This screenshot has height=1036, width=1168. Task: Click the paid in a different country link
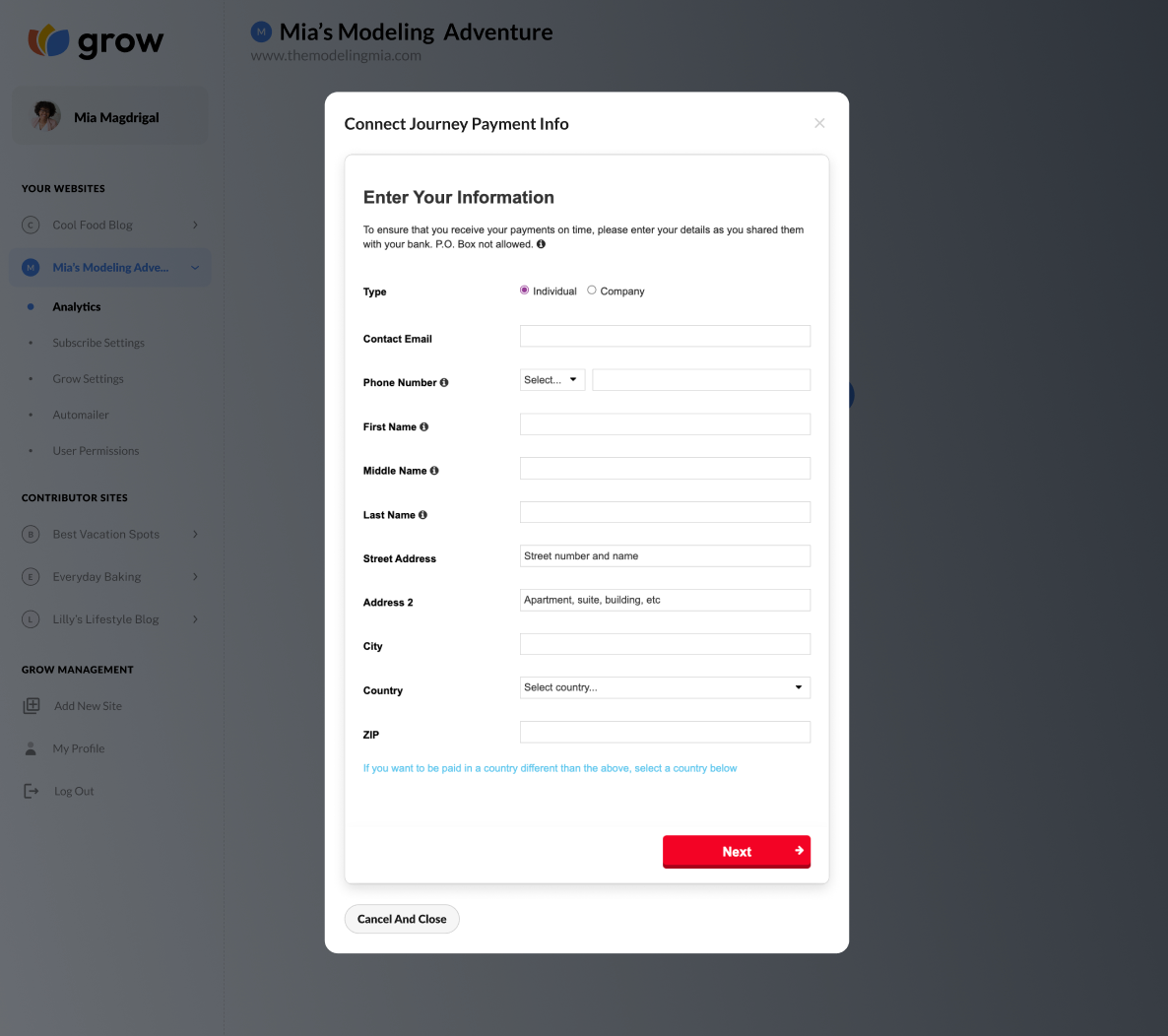(x=550, y=768)
